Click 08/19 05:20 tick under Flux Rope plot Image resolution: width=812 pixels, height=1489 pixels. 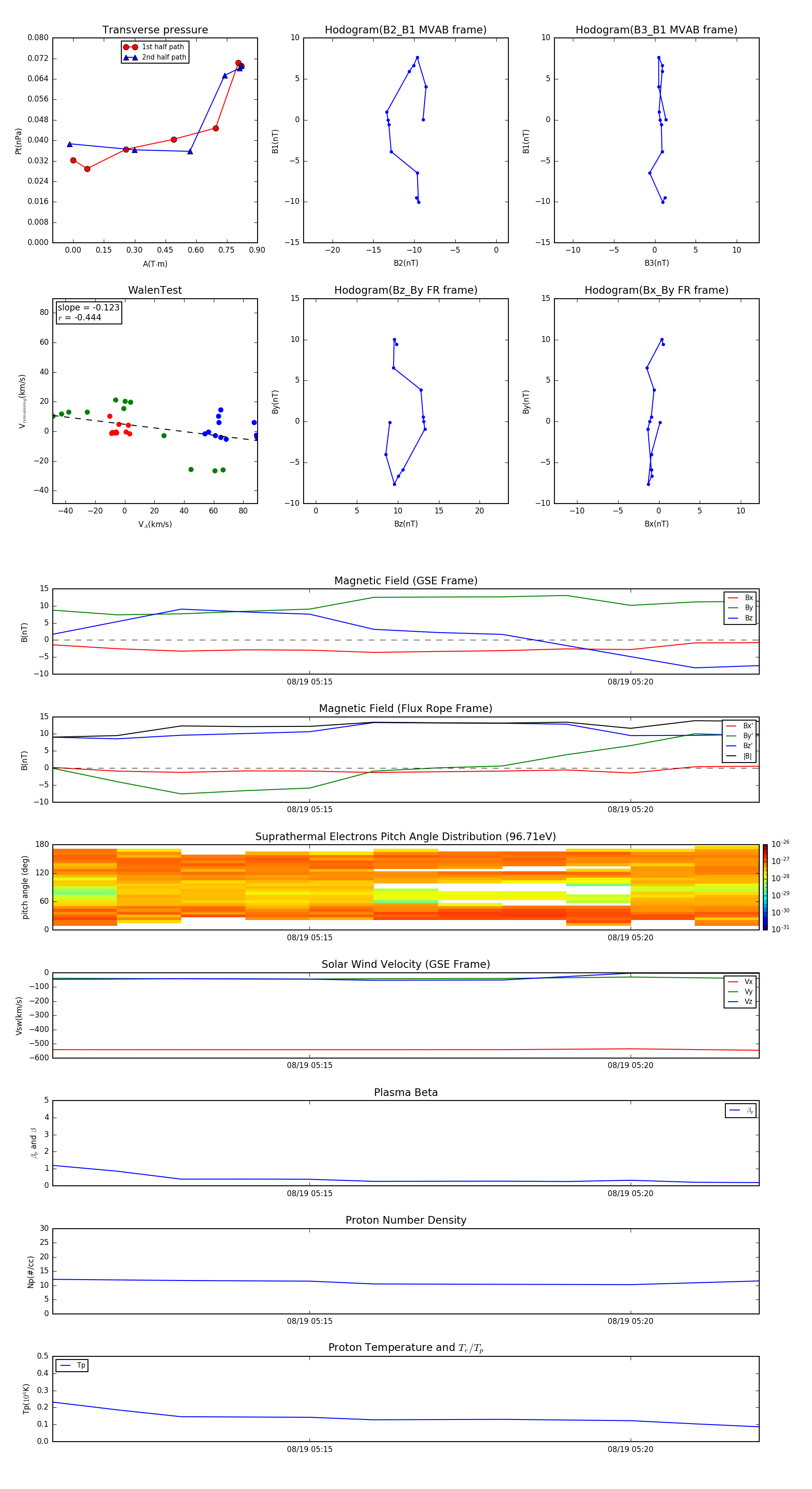coord(630,810)
